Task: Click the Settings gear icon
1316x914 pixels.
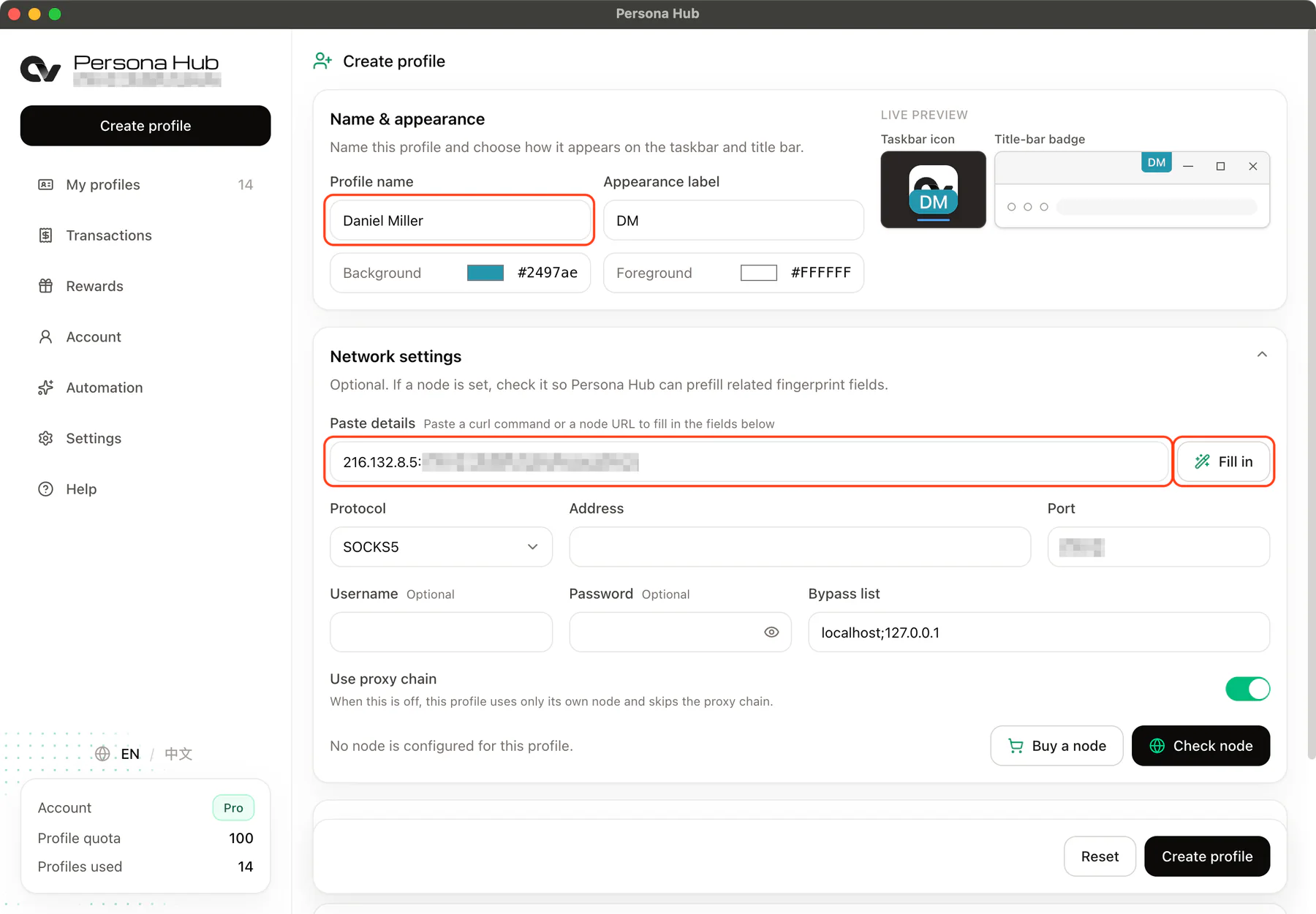Action: 45,438
